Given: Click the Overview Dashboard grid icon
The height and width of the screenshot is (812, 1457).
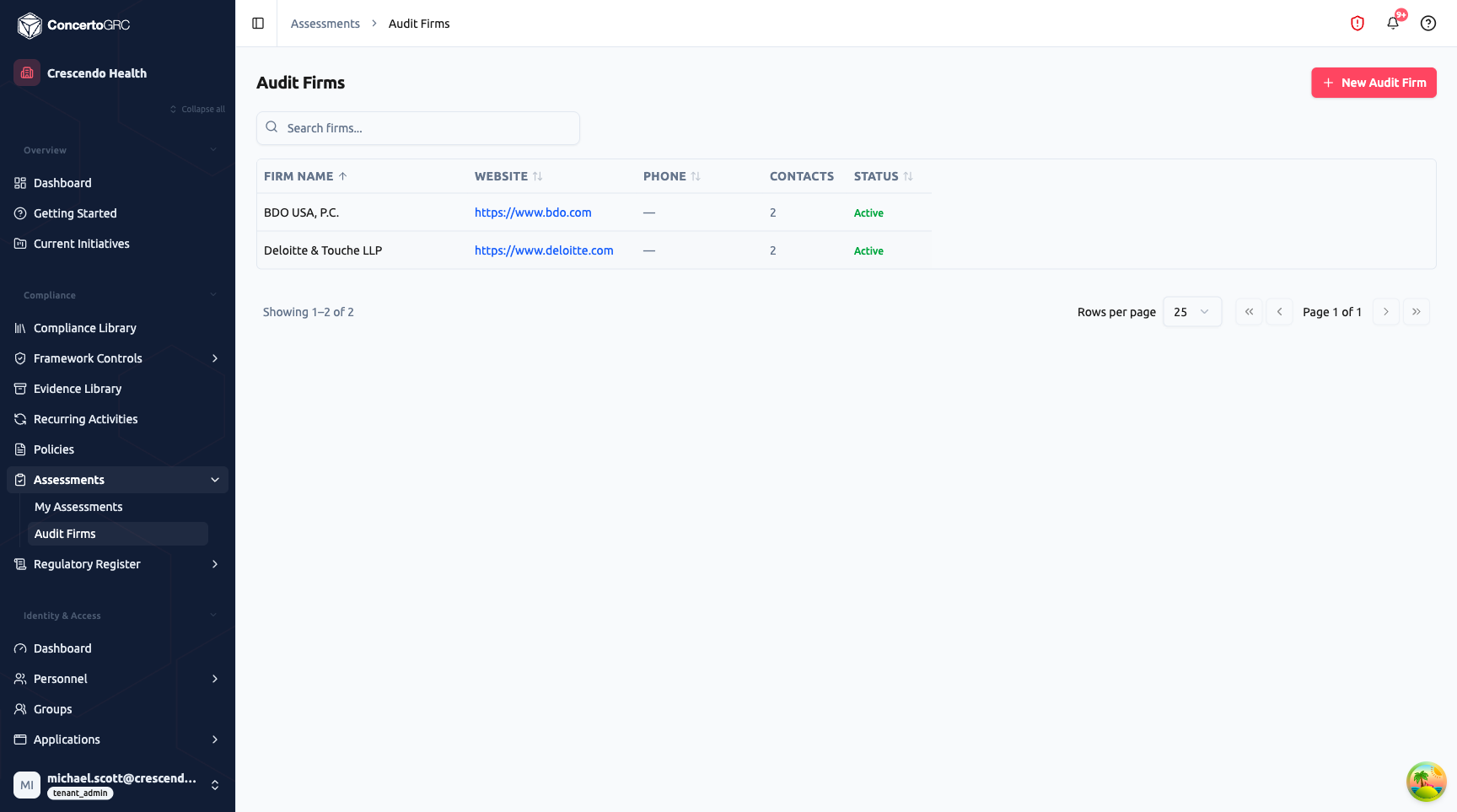Looking at the screenshot, I should (20, 183).
